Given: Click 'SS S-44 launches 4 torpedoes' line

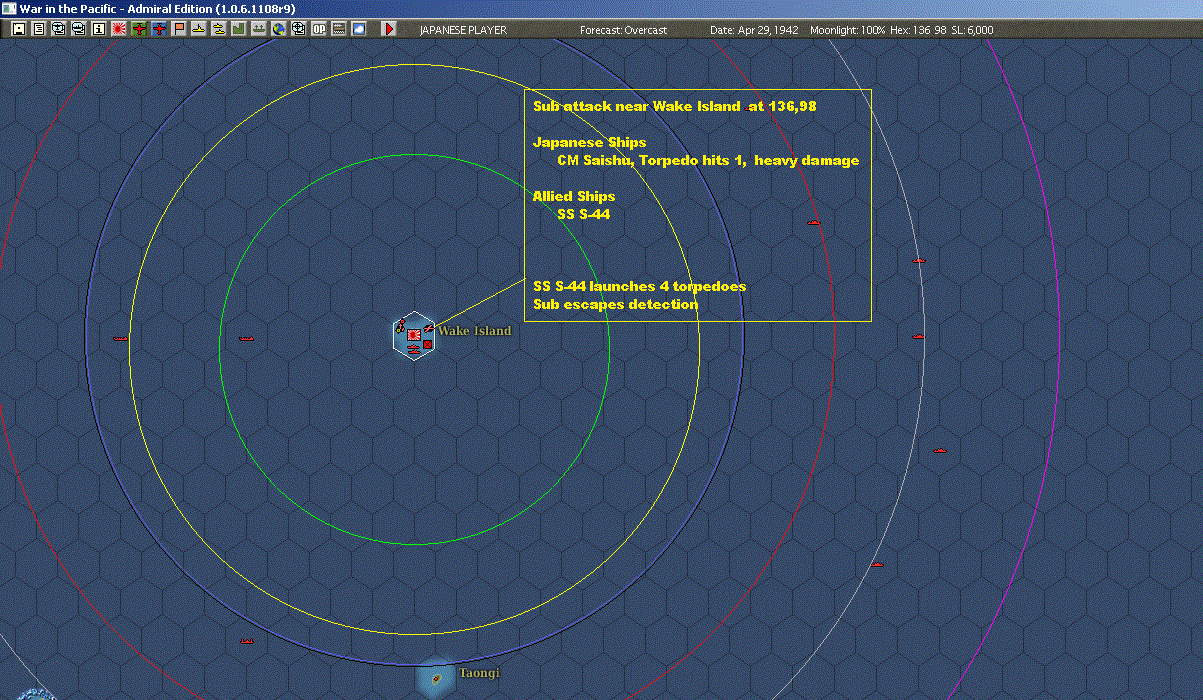Looking at the screenshot, I should (639, 286).
